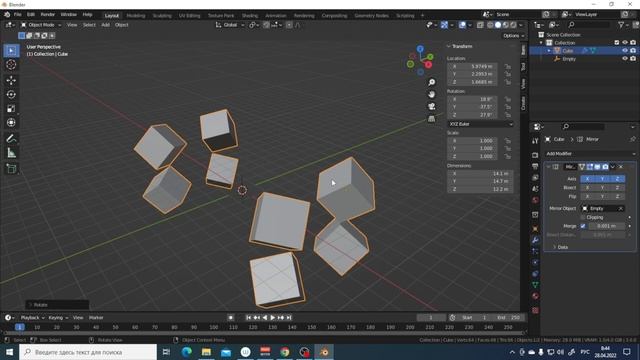640x360 pixels.
Task: Click the Merge distance 0.001 m field
Action: [x=607, y=226]
